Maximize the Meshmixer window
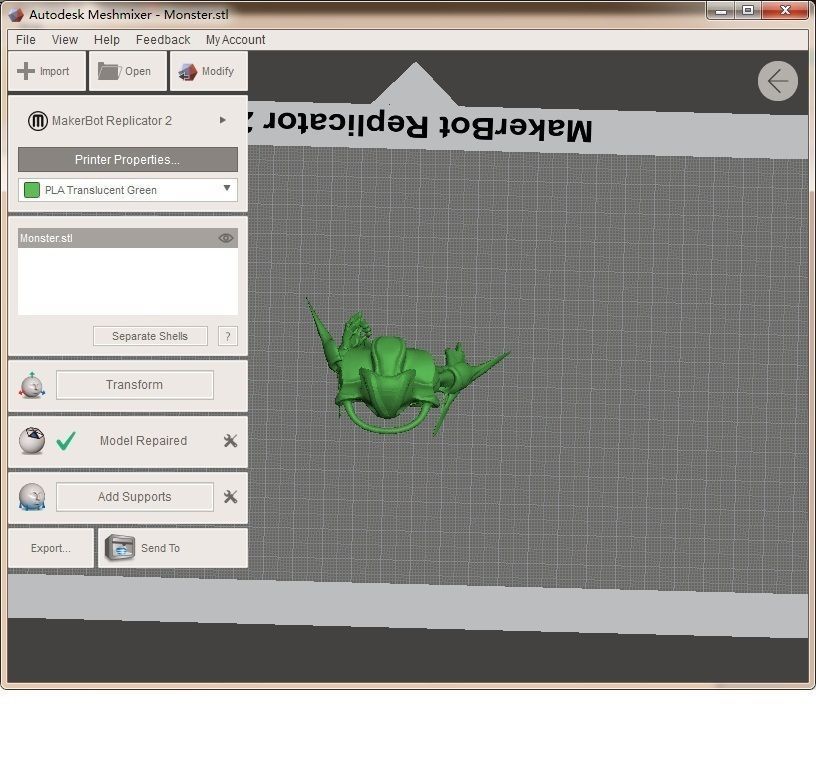 click(748, 10)
